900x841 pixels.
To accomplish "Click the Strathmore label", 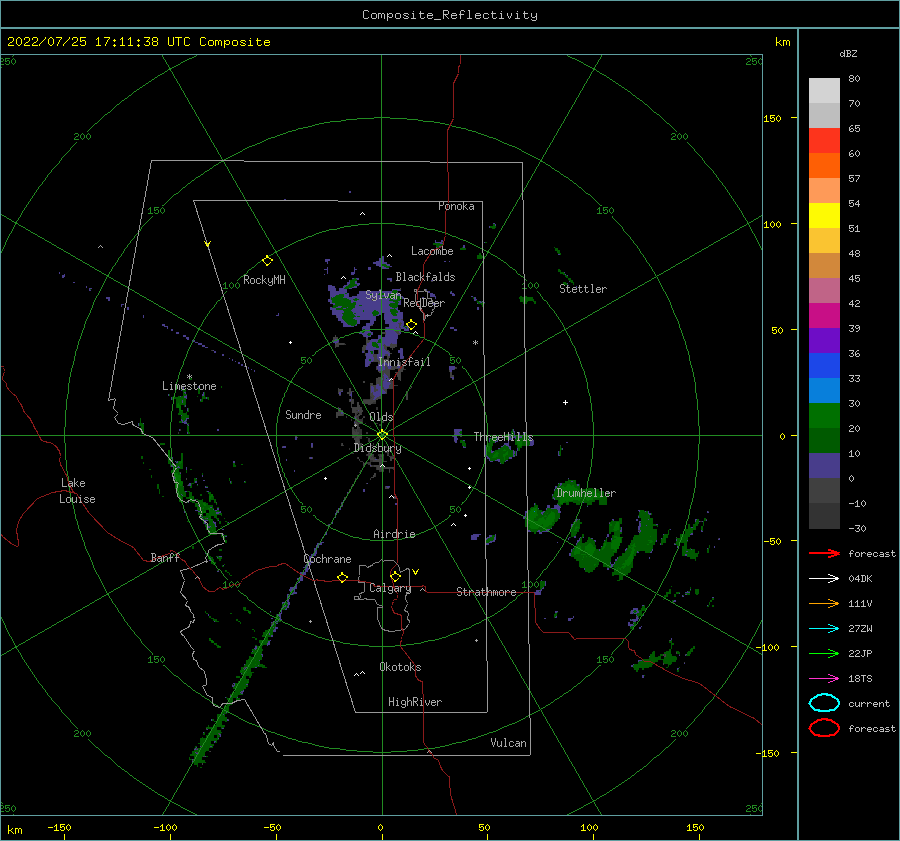I will (486, 592).
